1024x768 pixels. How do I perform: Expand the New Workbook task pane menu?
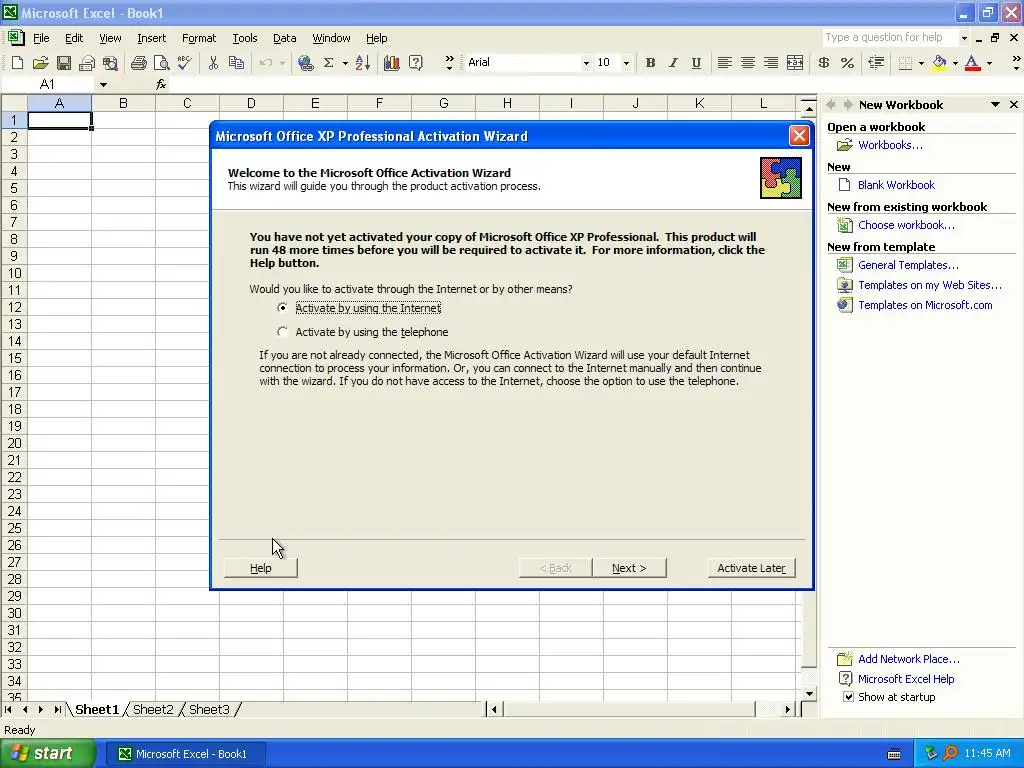pos(995,104)
